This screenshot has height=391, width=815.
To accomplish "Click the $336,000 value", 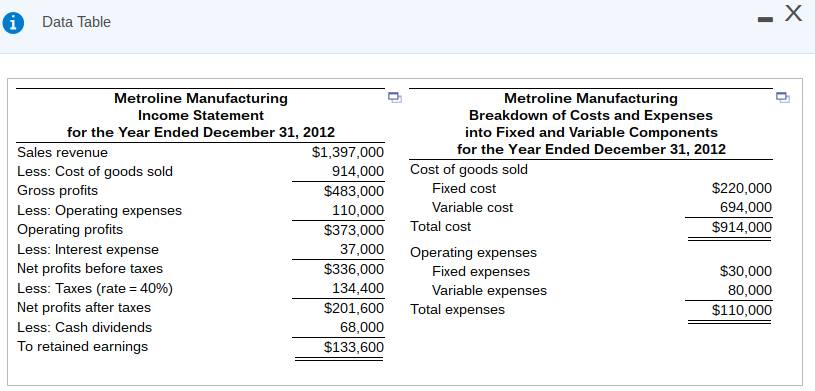I will click(x=353, y=269).
